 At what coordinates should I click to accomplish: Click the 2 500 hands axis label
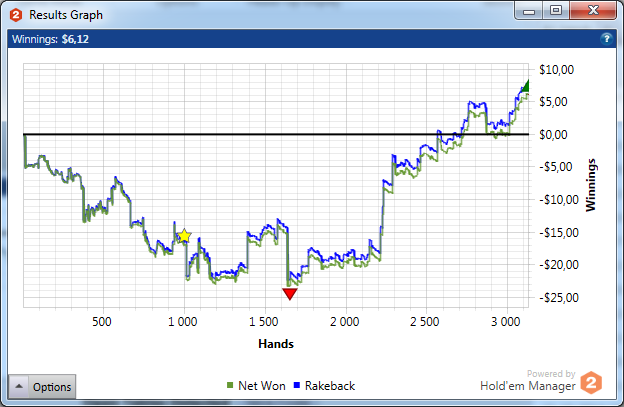point(425,321)
